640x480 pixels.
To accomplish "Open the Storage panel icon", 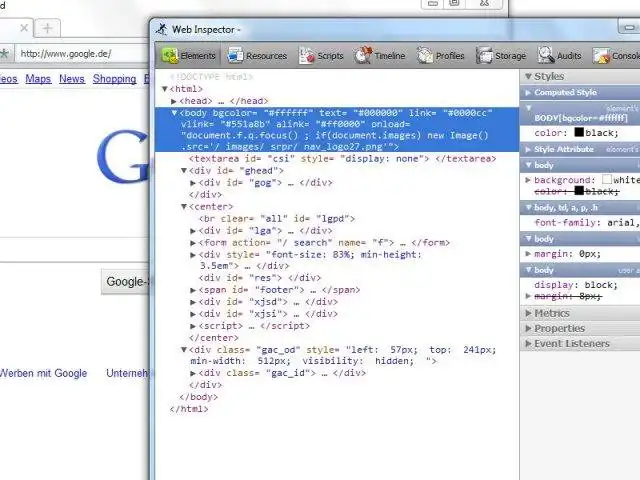I will click(x=484, y=55).
